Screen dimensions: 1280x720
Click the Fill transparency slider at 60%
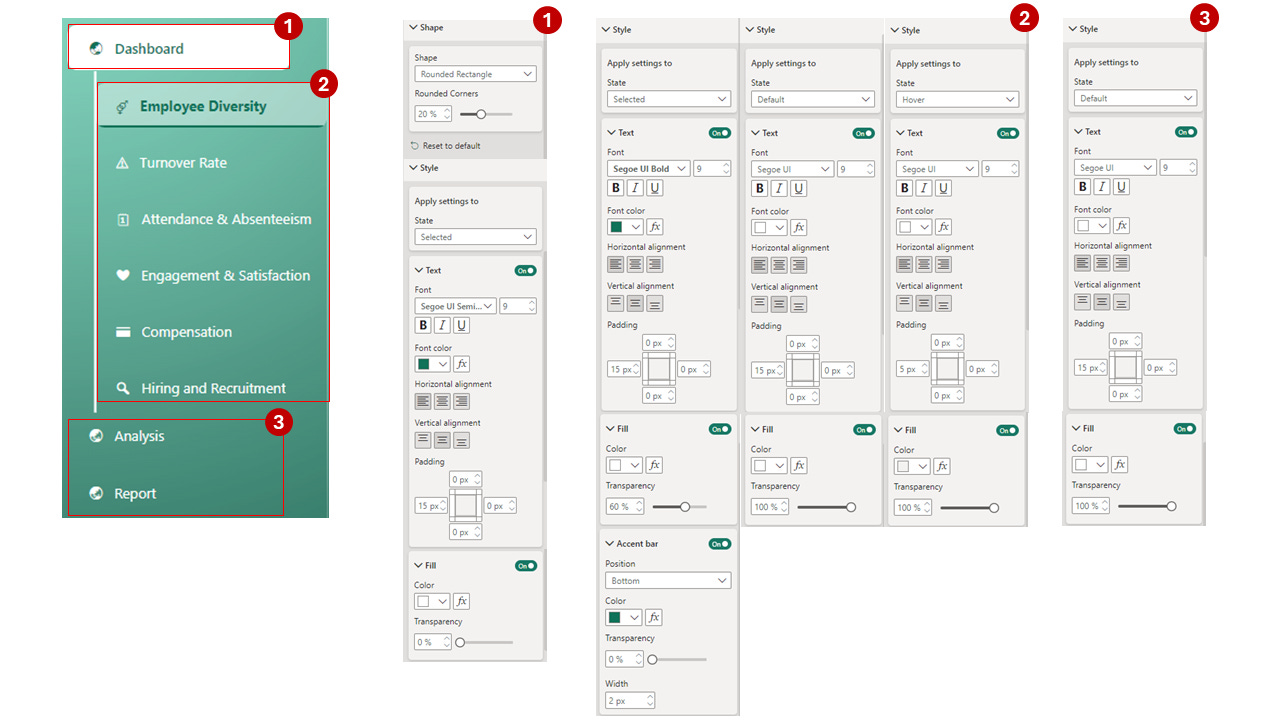tap(678, 506)
